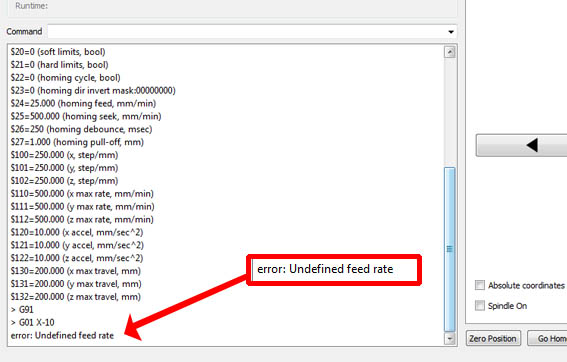Click the left arrow jog button
Image resolution: width=567 pixels, height=362 pixels.
(x=521, y=145)
